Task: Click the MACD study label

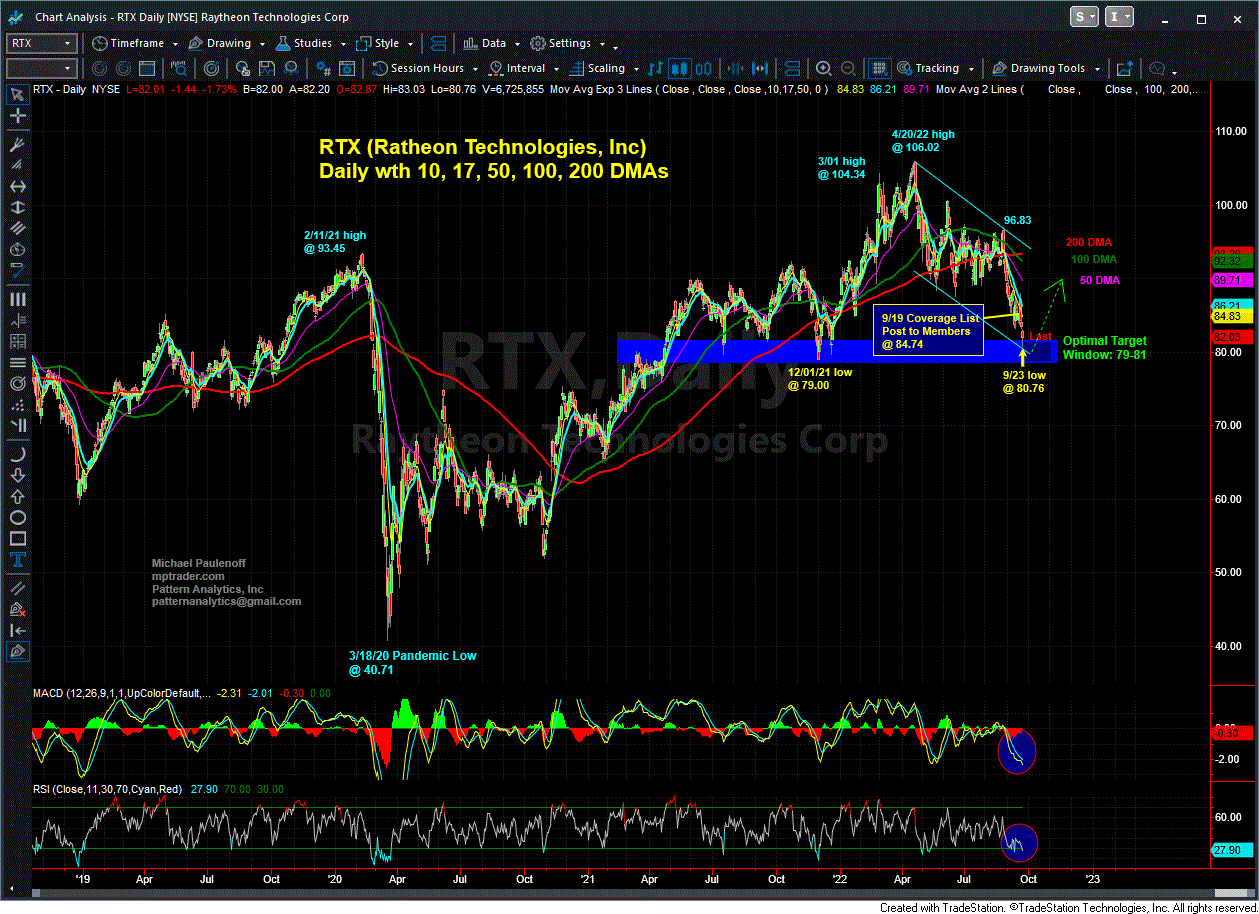Action: coord(120,694)
